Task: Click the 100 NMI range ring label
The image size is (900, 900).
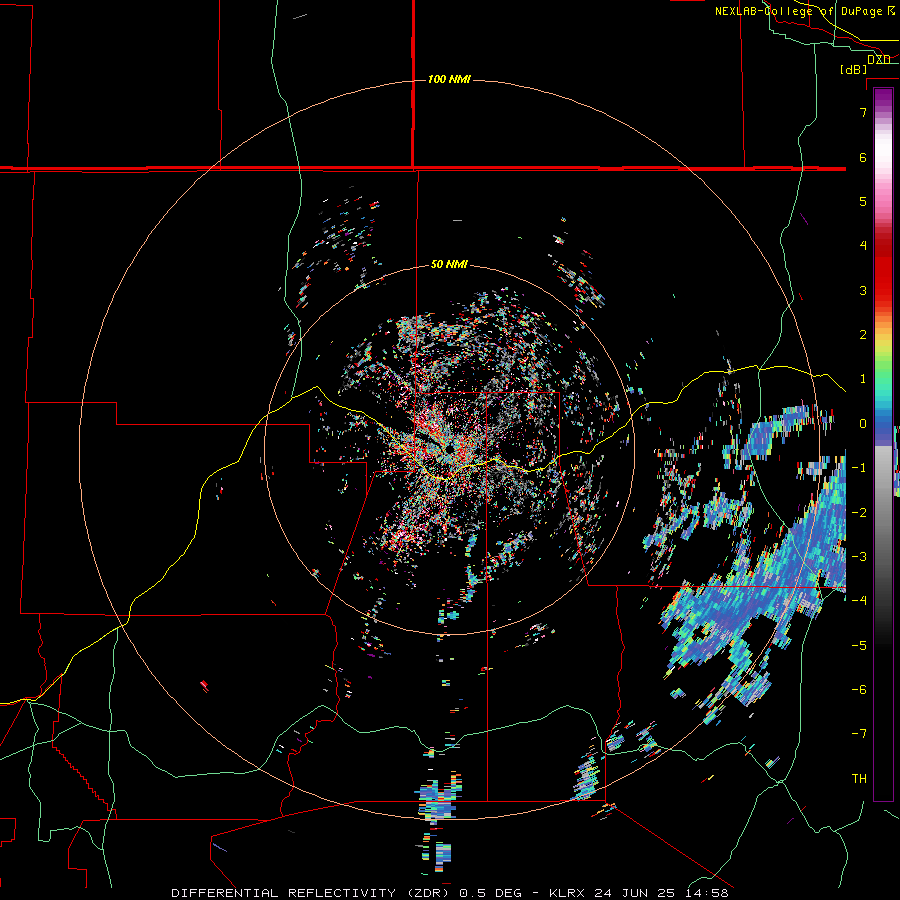Action: (x=449, y=79)
